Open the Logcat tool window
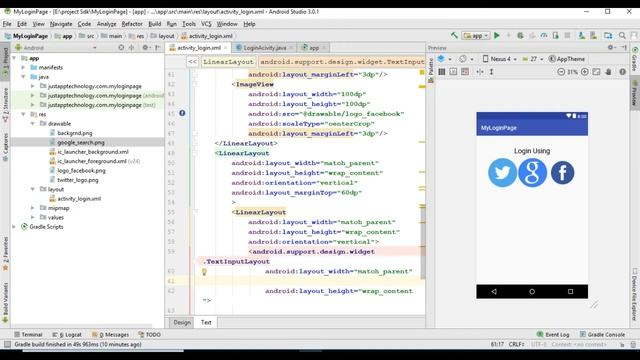The height and width of the screenshot is (360, 640). (x=67, y=335)
